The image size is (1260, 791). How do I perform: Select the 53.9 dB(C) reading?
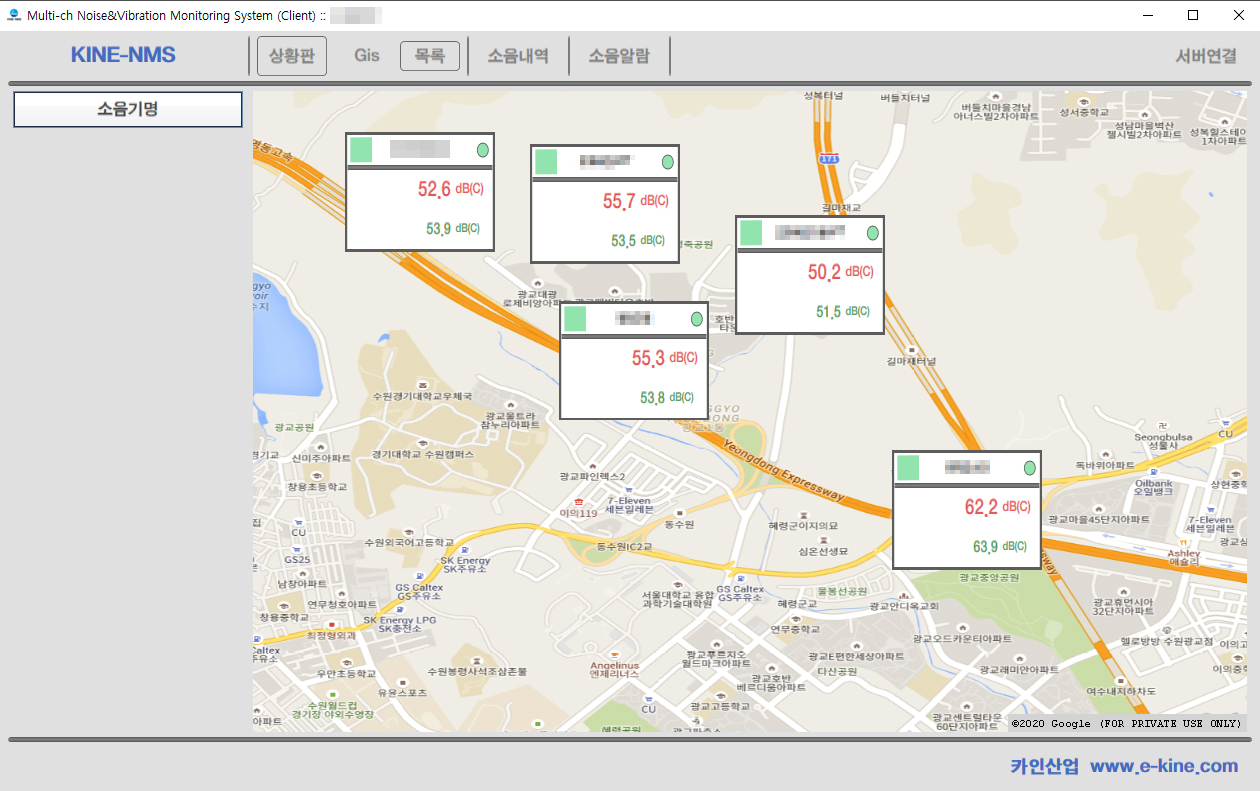(453, 229)
